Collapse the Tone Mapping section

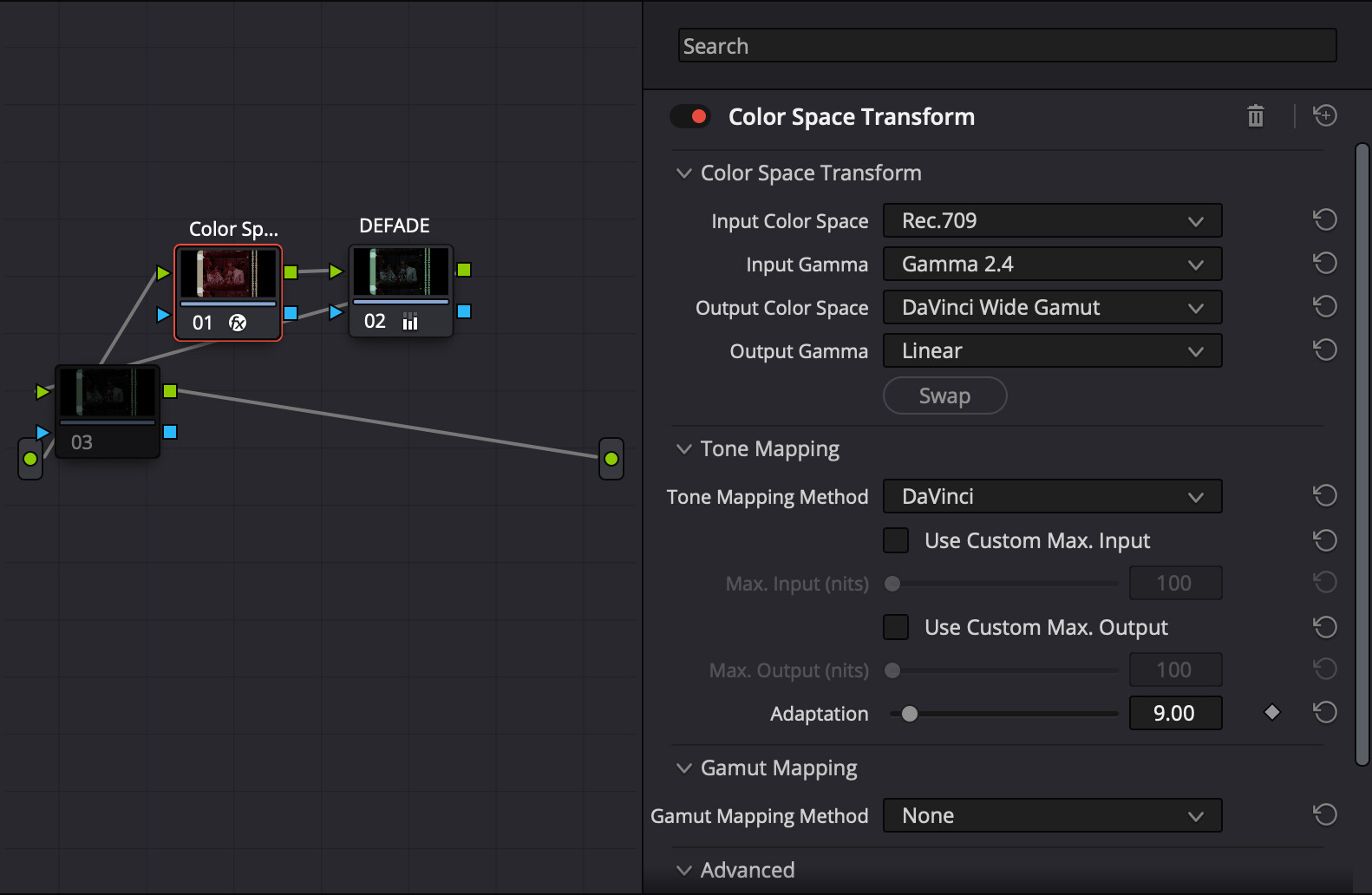point(684,449)
